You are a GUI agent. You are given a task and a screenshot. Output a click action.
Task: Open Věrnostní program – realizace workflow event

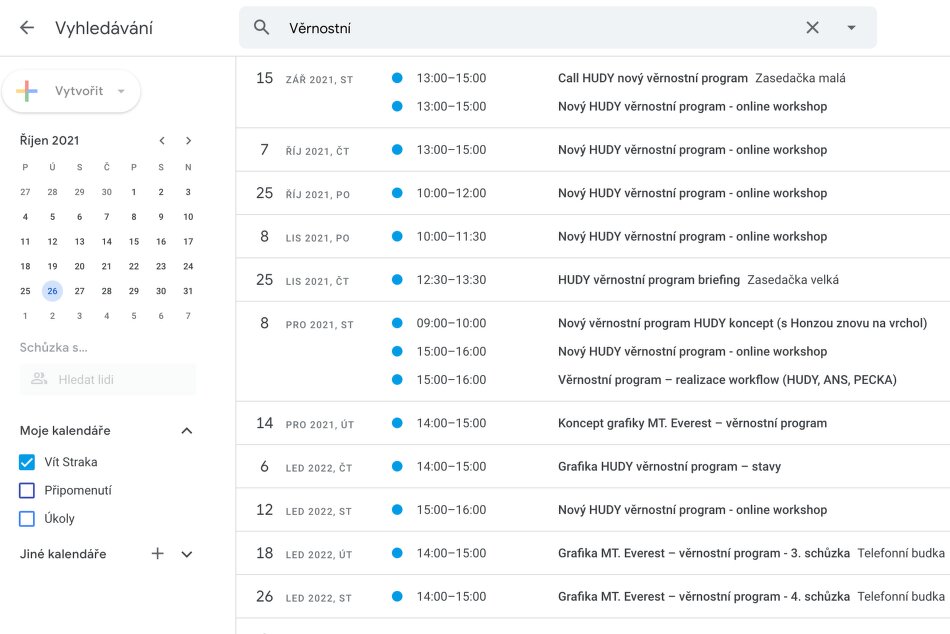727,380
